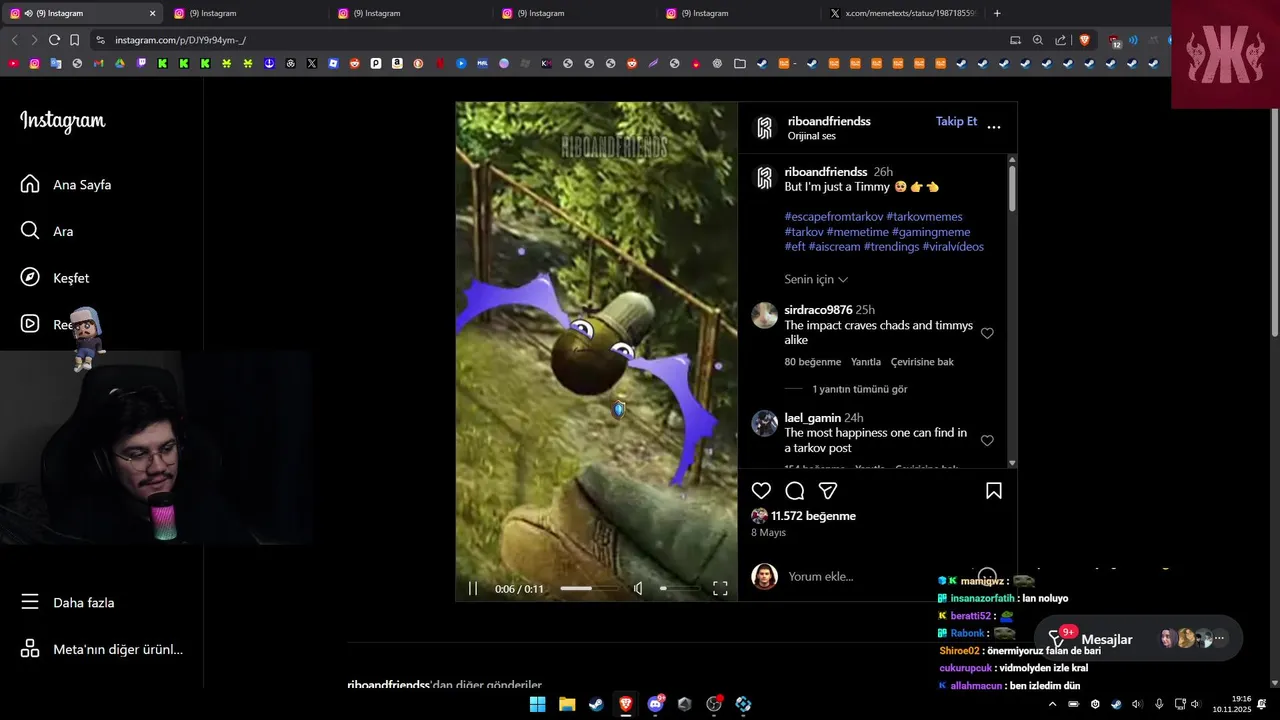The height and width of the screenshot is (720, 1280).
Task: Click 'Yanıtla' under sirdraco9876's comment
Action: point(866,362)
